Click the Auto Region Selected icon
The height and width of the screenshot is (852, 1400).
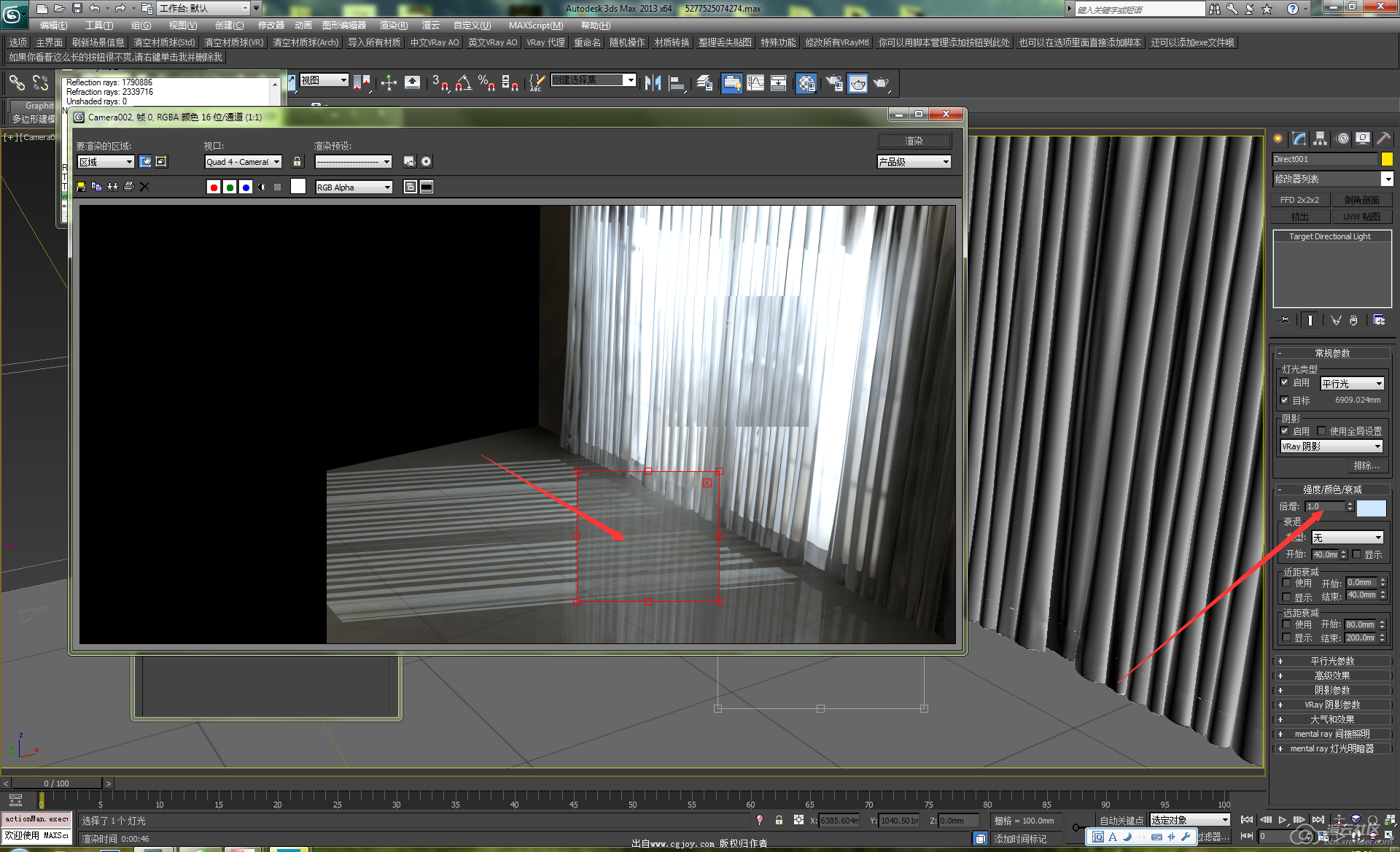pyautogui.click(x=161, y=161)
